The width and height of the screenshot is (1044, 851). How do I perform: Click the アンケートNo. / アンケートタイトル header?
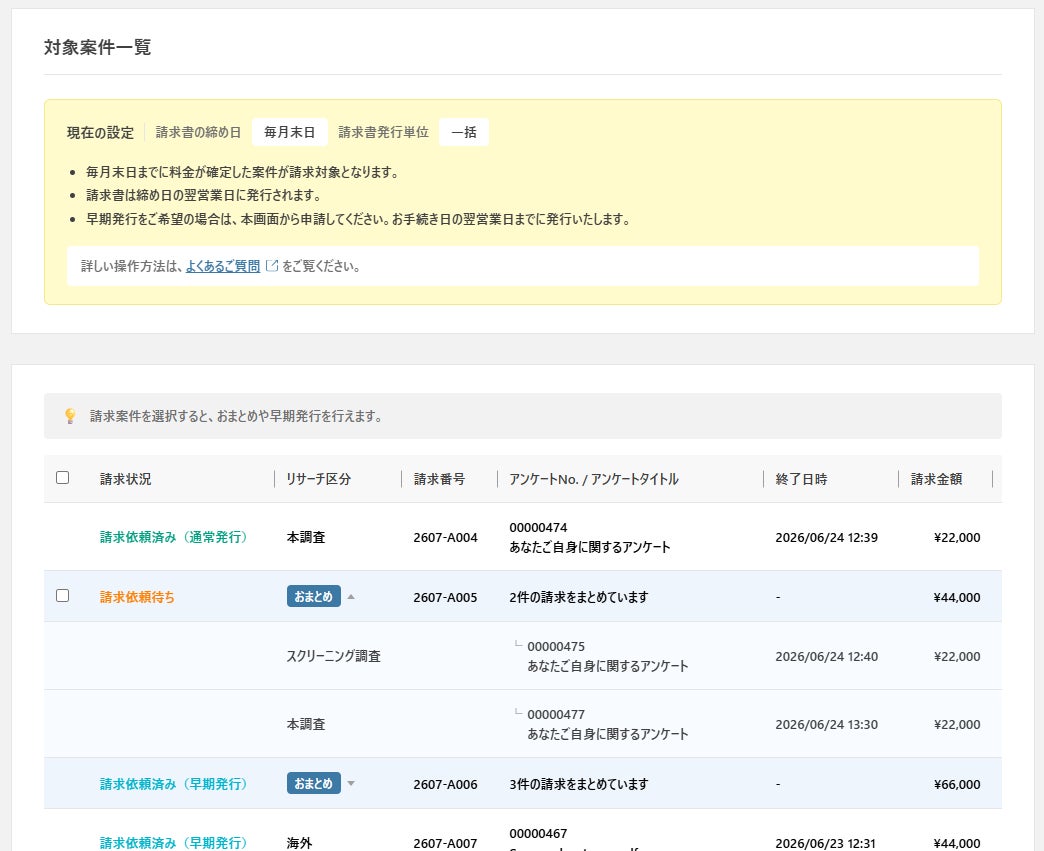tap(594, 479)
